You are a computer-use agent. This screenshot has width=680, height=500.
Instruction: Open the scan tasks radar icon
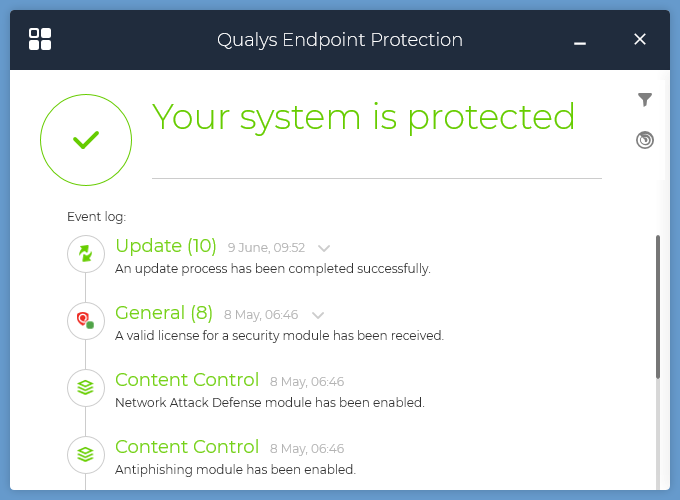(x=645, y=140)
